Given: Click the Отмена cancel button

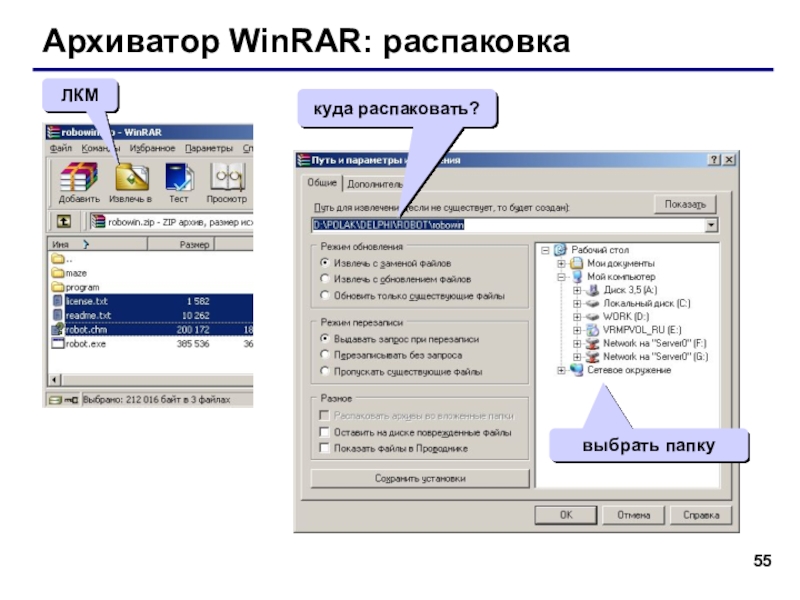Looking at the screenshot, I should tap(633, 515).
